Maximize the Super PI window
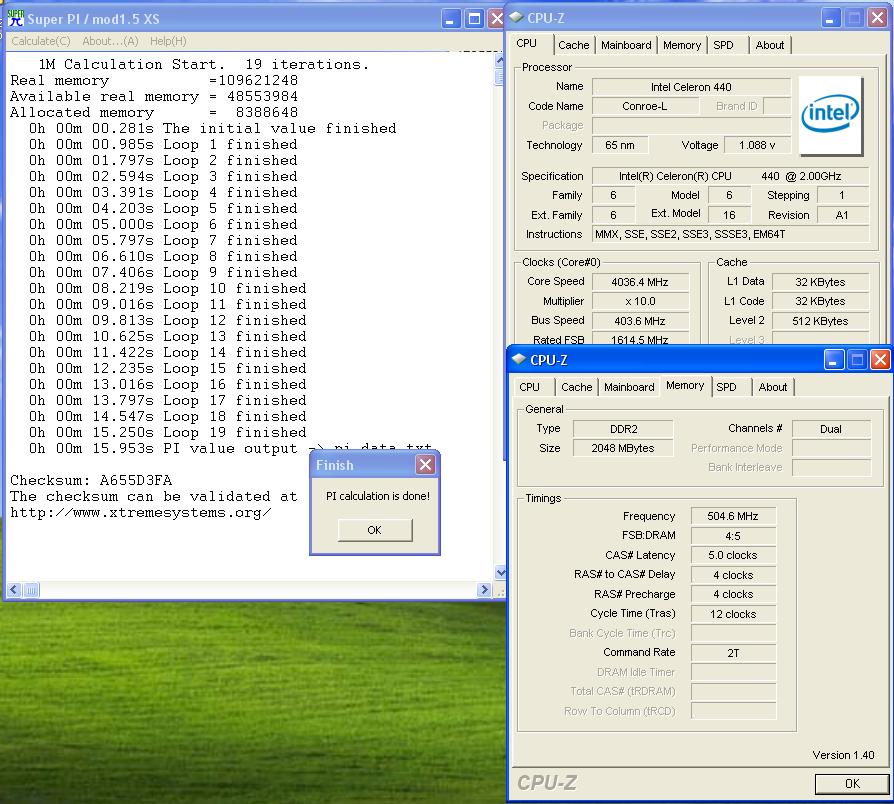Viewport: 894px width, 804px height. 474,19
